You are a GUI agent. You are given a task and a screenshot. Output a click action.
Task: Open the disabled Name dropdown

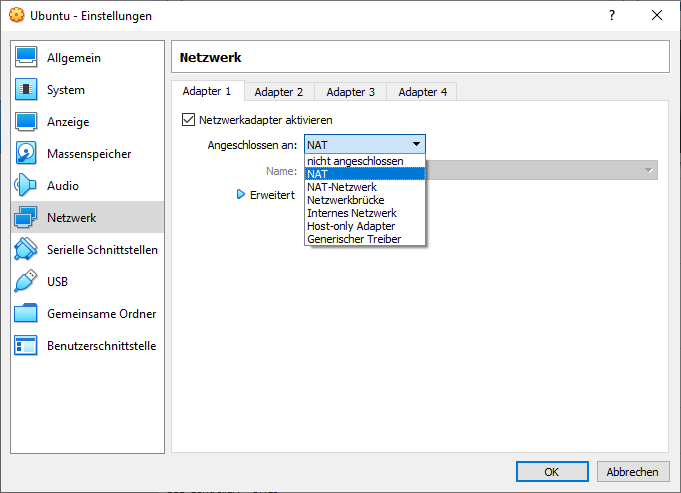[x=542, y=170]
